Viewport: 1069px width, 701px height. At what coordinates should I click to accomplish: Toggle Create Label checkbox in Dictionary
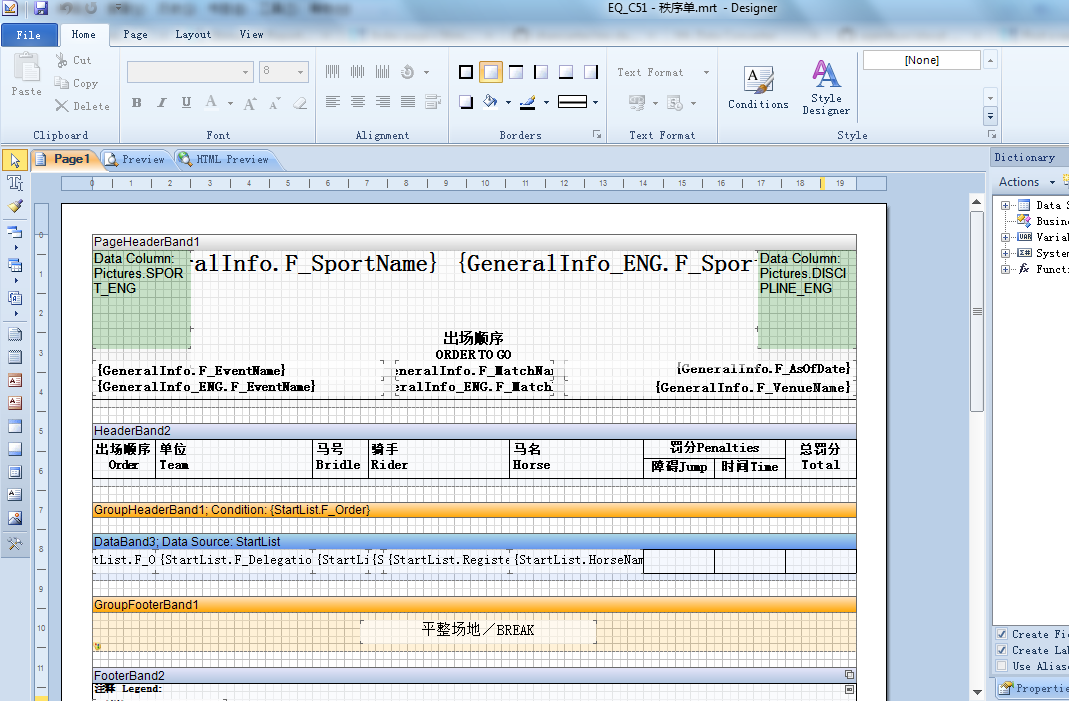pyautogui.click(x=1002, y=651)
